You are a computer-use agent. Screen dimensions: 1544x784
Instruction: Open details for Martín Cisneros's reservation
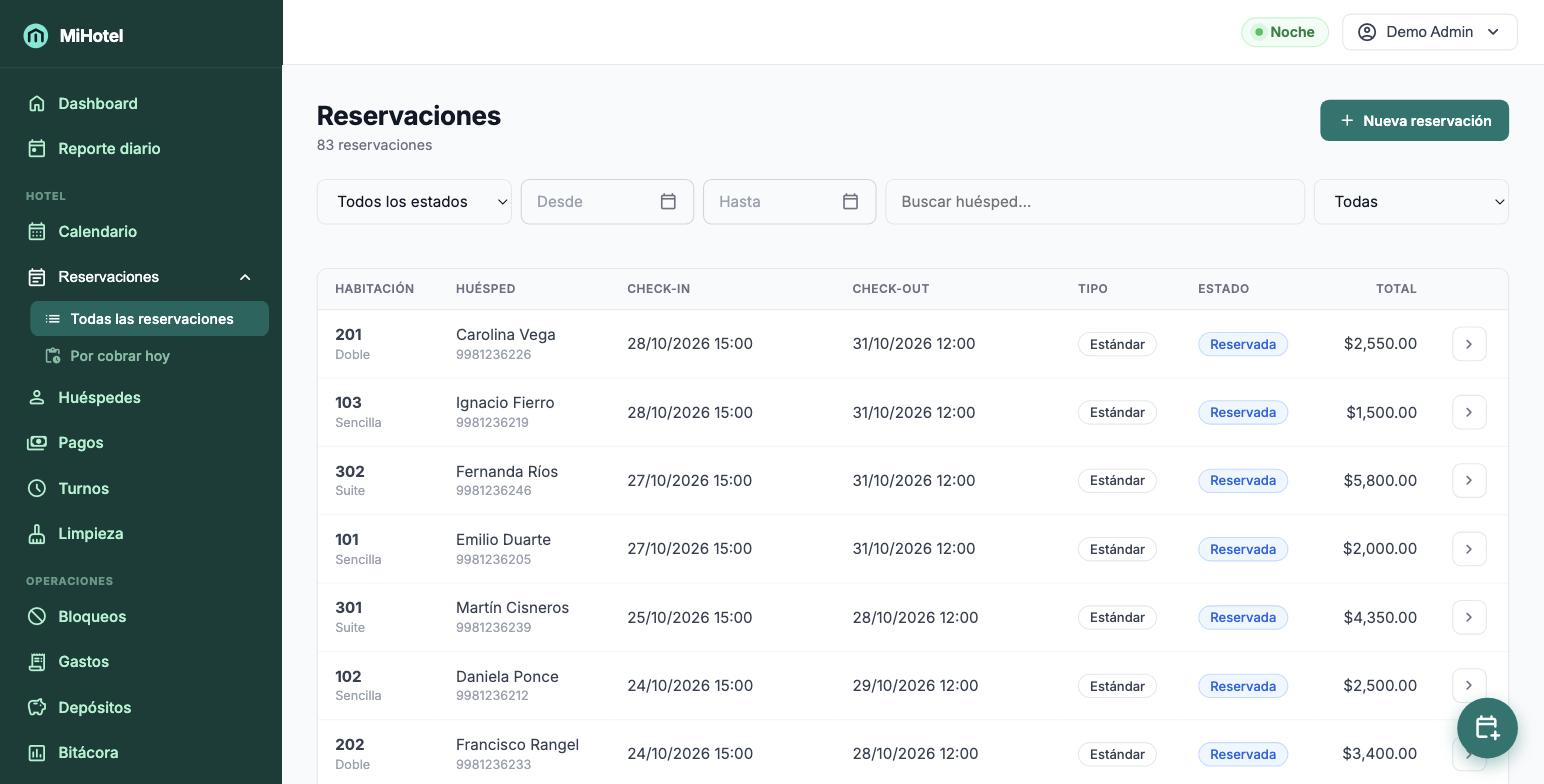(1469, 617)
